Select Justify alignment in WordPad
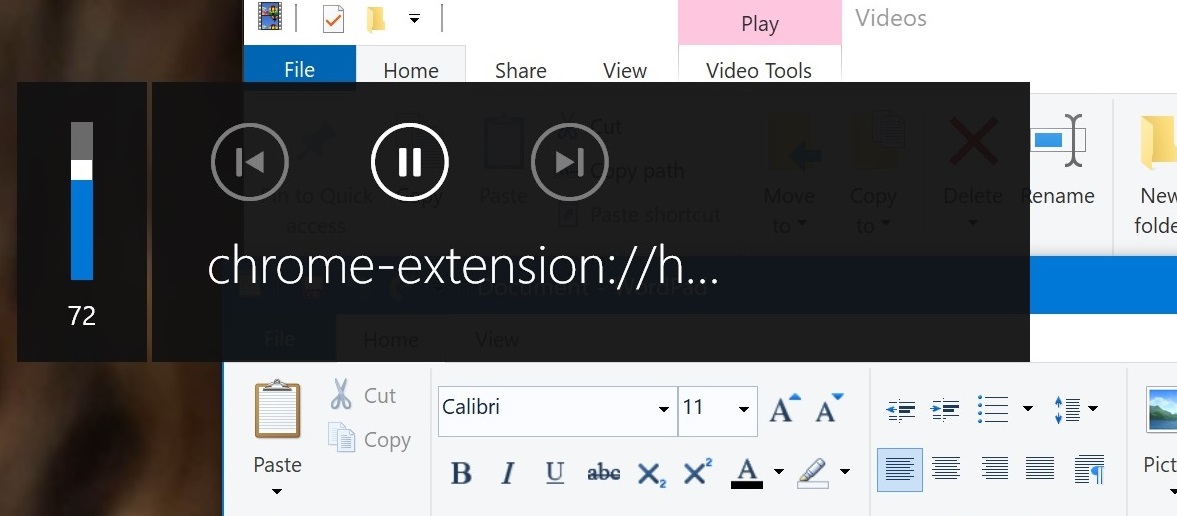1177x516 pixels. pos(1040,469)
